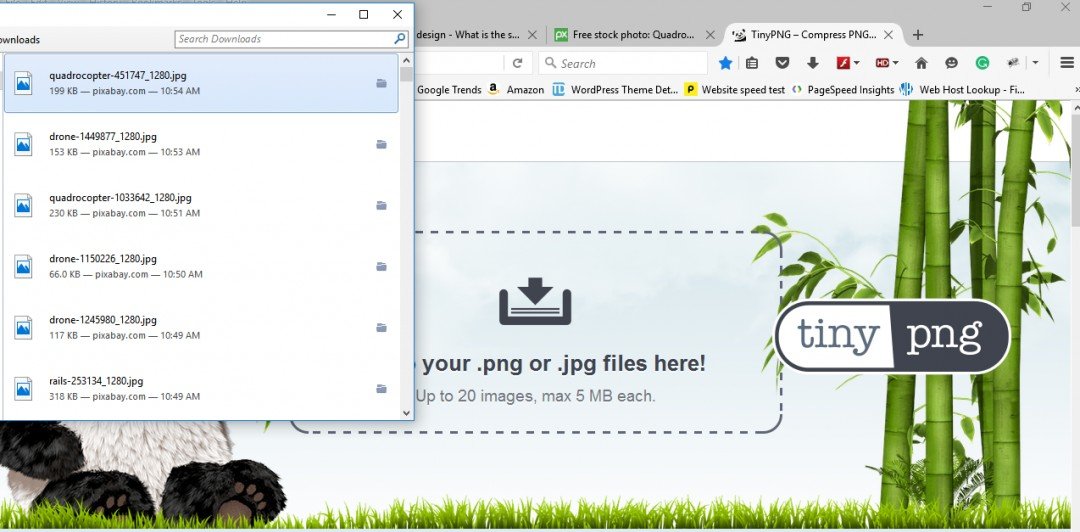Screen dimensions: 1080x532
Task: Open containing folder for rails-253134_1280.jpg
Action: pyautogui.click(x=382, y=389)
